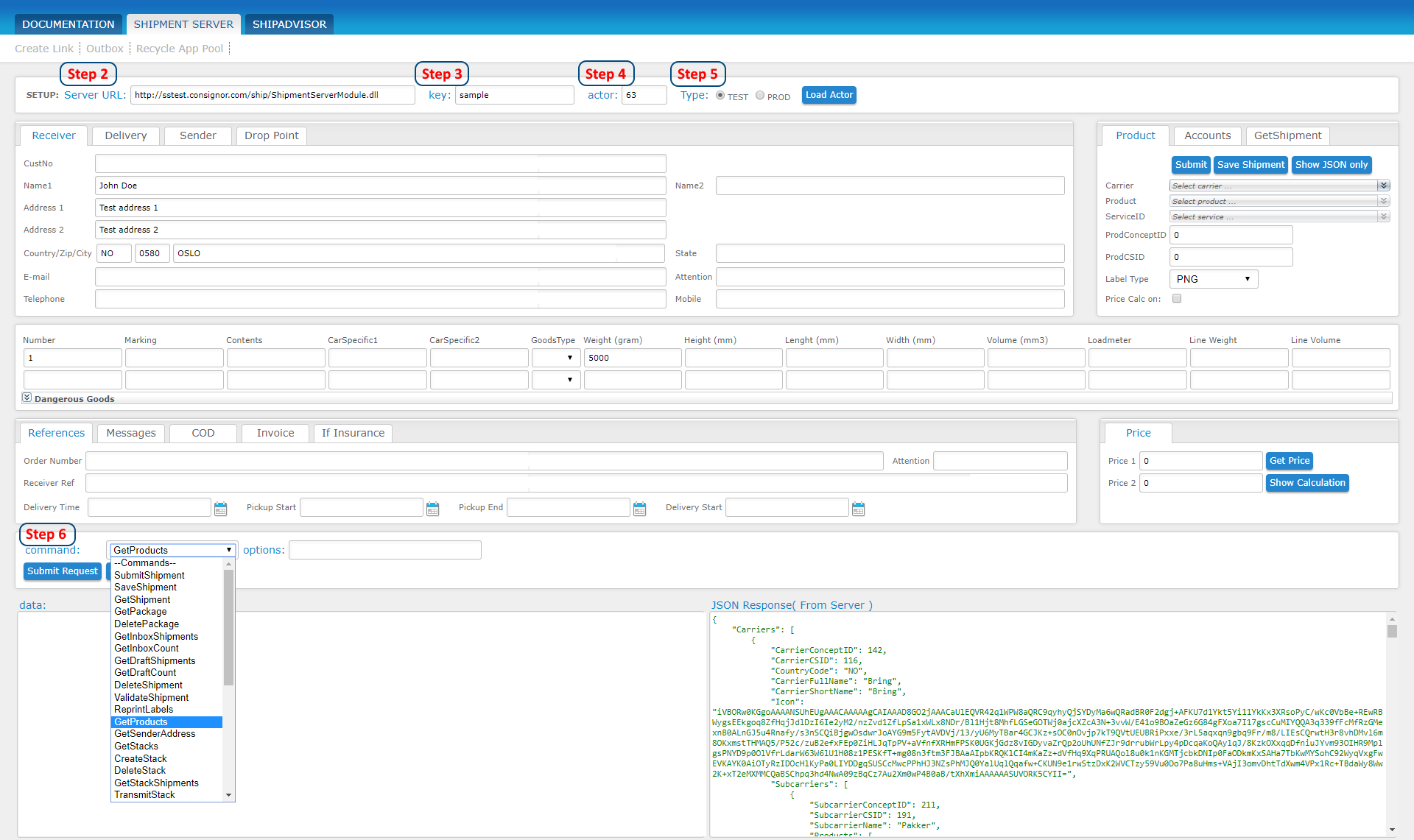Click the Show JSON only button

1332,165
